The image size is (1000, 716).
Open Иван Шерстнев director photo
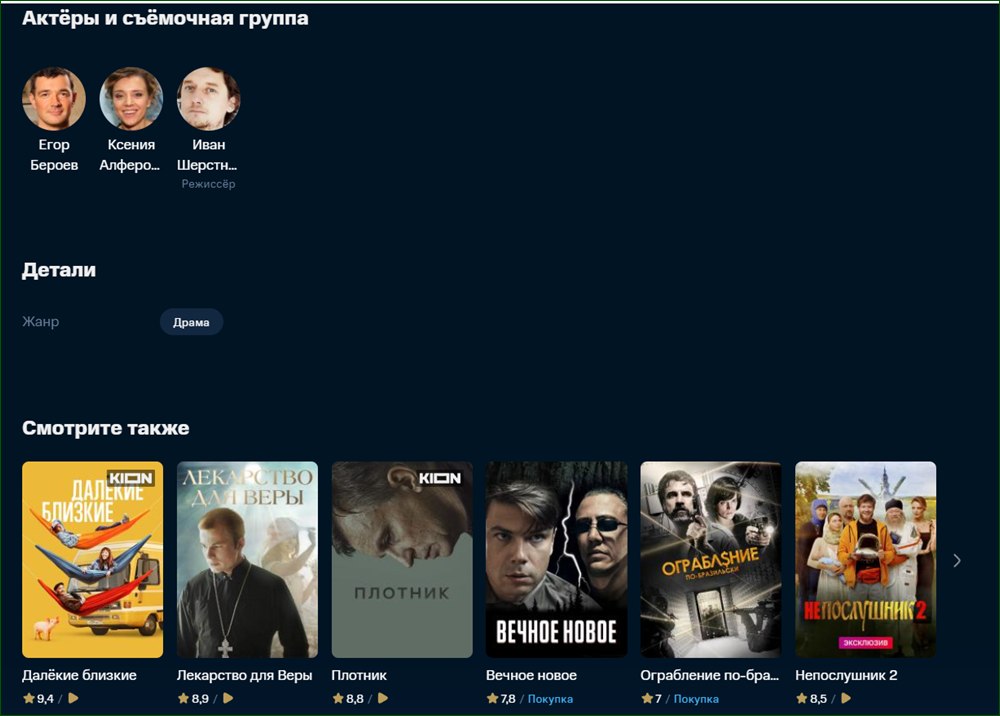209,99
